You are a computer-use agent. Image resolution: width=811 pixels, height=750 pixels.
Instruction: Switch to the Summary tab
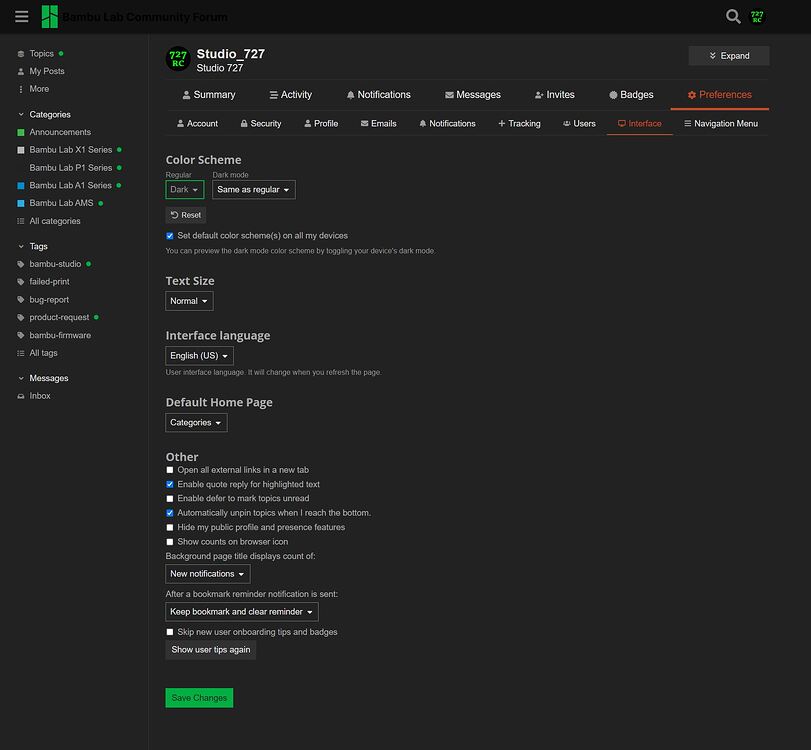(x=208, y=95)
